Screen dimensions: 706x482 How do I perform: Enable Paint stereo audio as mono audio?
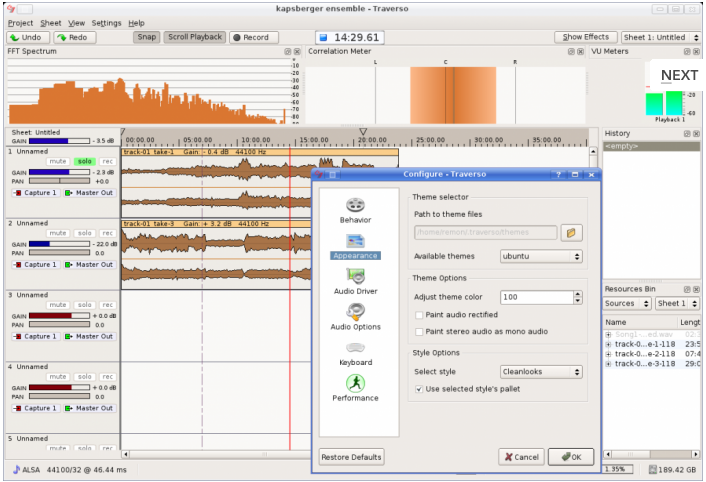[419, 332]
